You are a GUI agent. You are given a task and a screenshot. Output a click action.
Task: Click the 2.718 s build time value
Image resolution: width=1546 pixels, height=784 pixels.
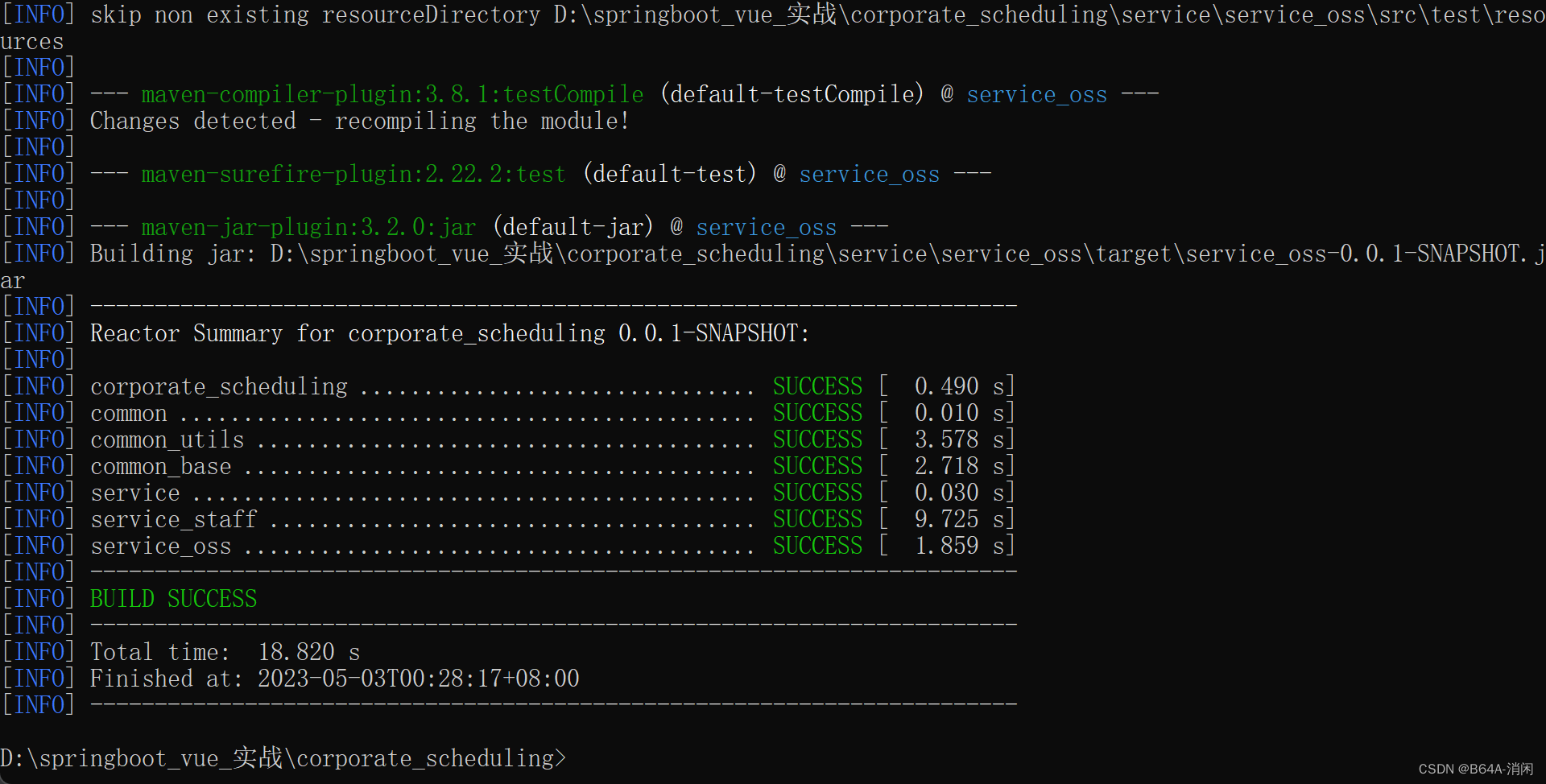960,466
